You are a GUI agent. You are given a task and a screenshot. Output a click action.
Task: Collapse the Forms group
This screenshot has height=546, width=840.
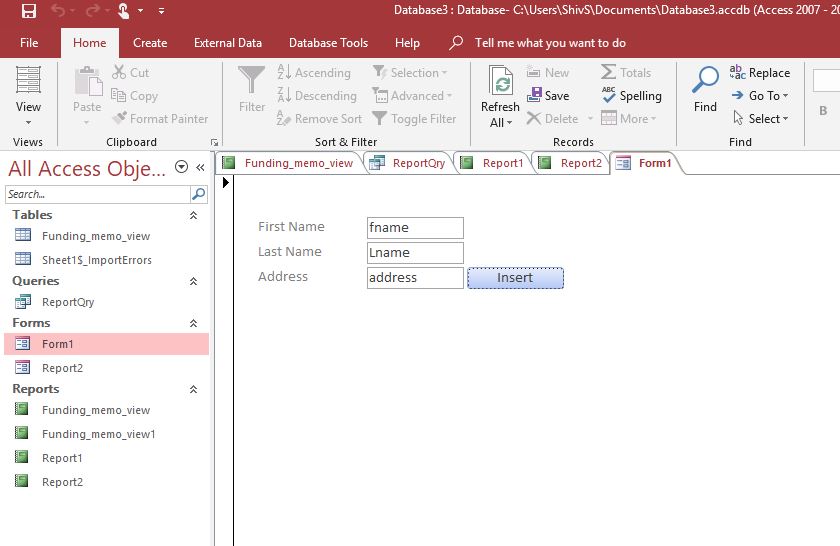pyautogui.click(x=193, y=323)
